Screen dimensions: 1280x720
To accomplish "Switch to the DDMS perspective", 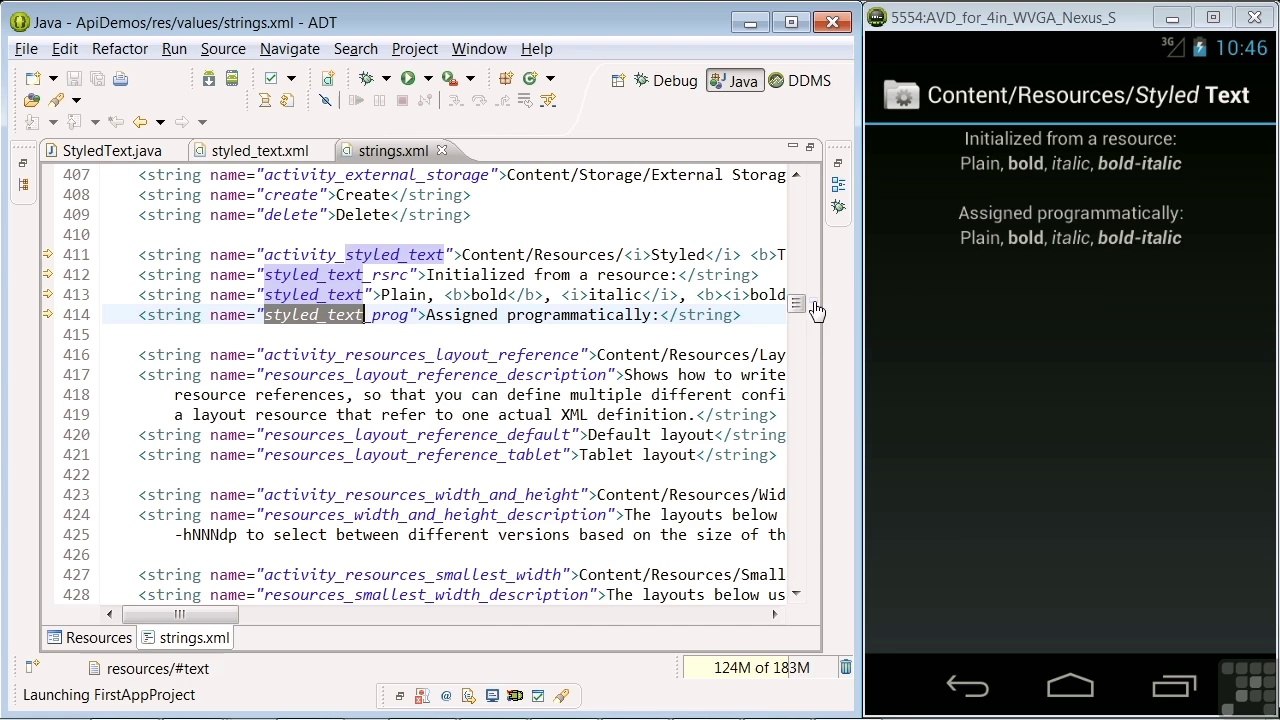I will point(799,81).
